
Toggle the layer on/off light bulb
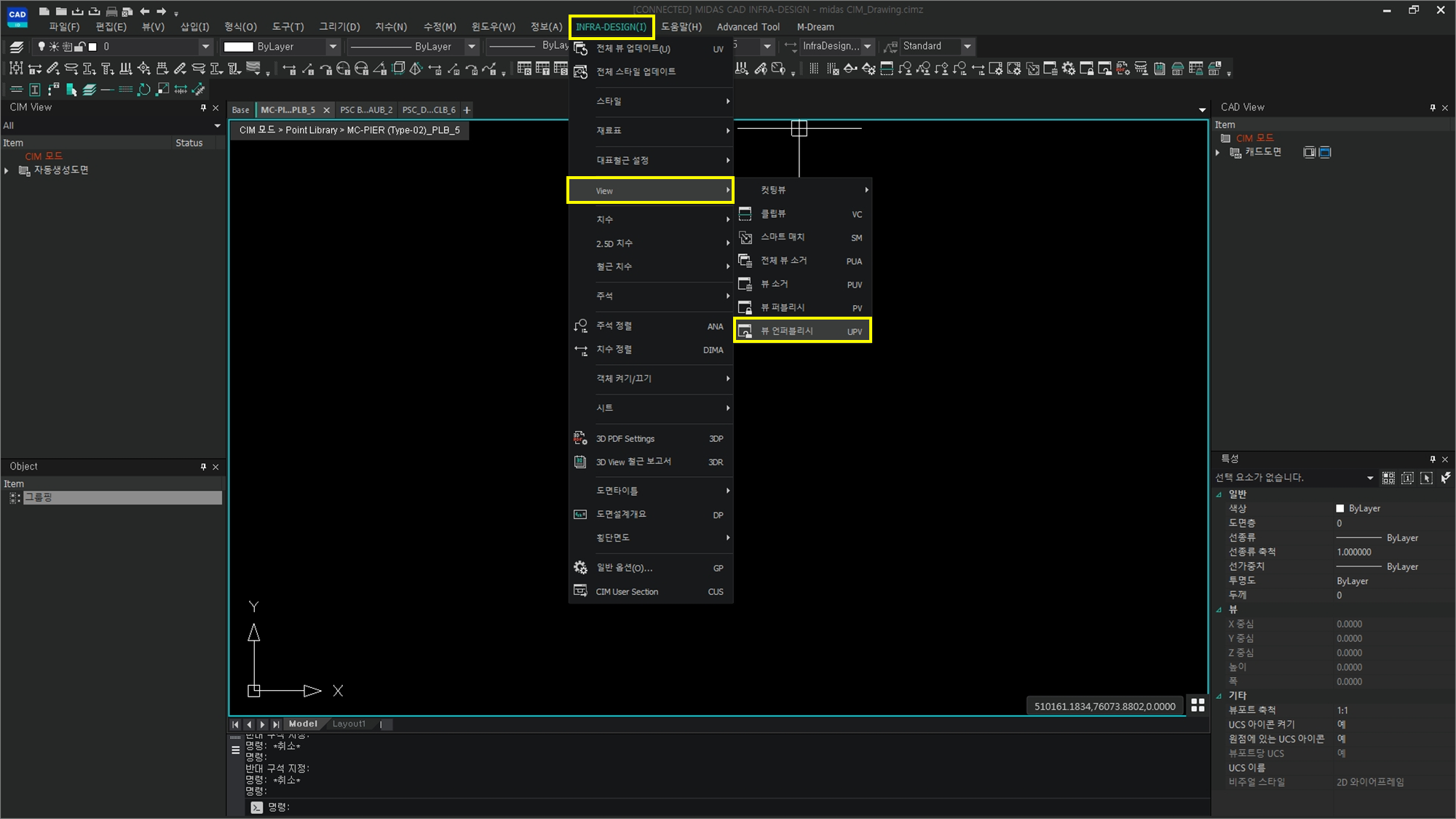click(41, 47)
